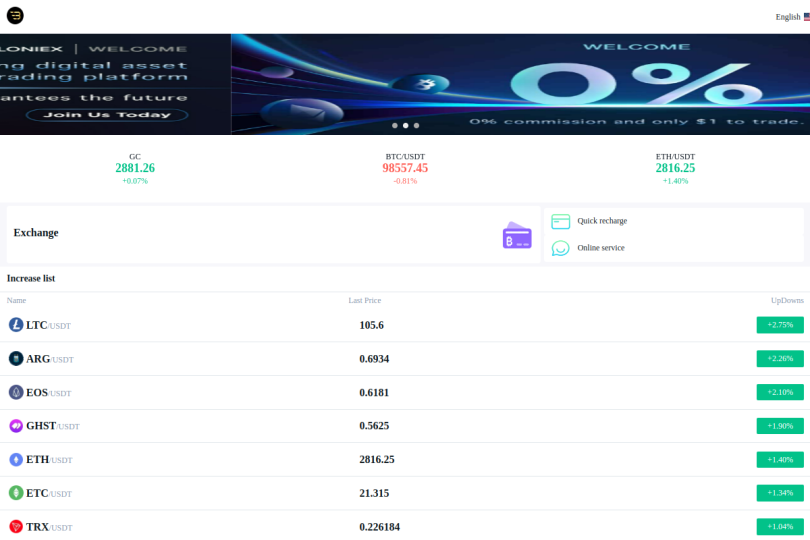Click the +1.34% change badge

tap(780, 493)
